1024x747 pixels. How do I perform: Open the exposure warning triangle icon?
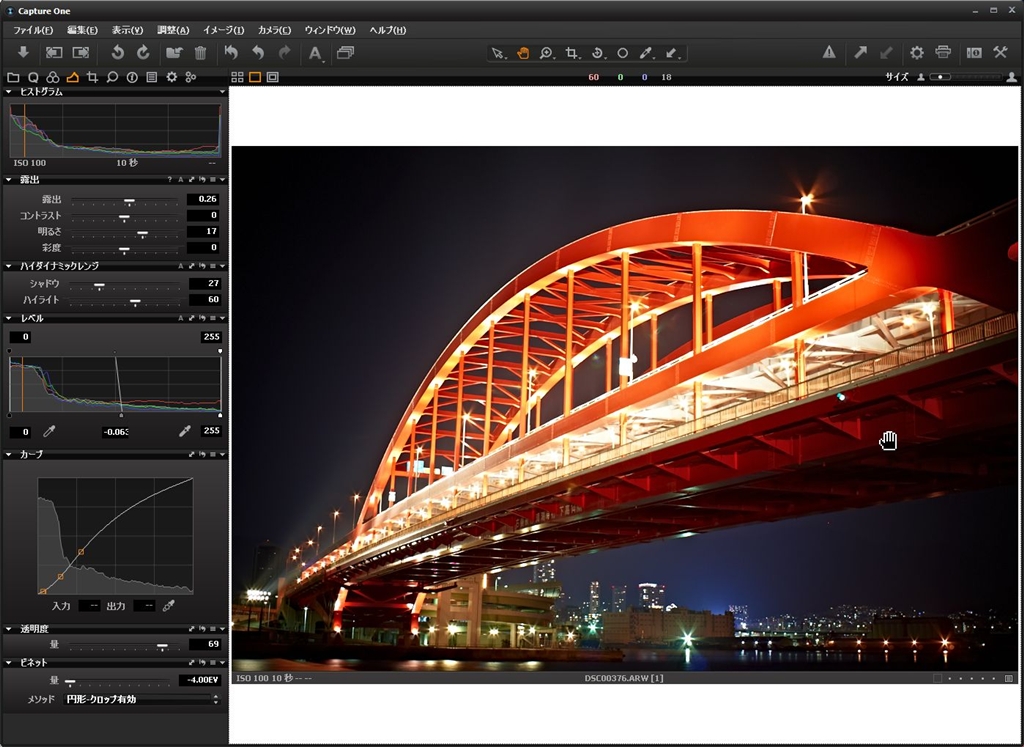click(829, 53)
